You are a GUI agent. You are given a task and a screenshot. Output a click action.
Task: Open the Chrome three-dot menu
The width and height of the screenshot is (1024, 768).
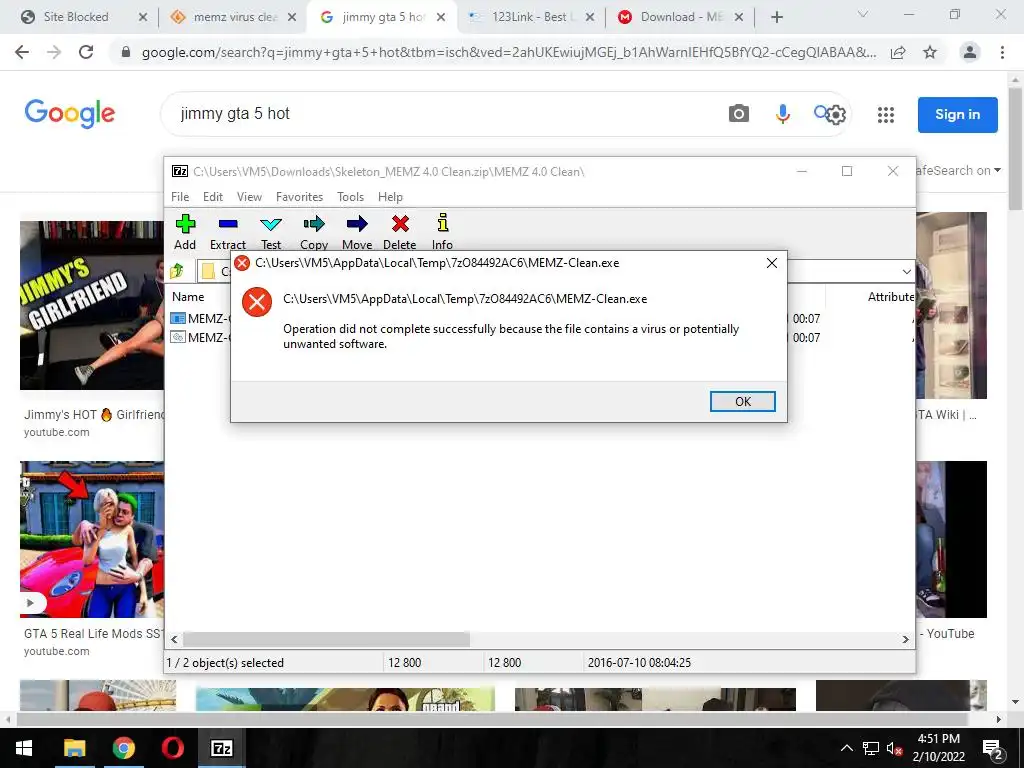point(1002,52)
